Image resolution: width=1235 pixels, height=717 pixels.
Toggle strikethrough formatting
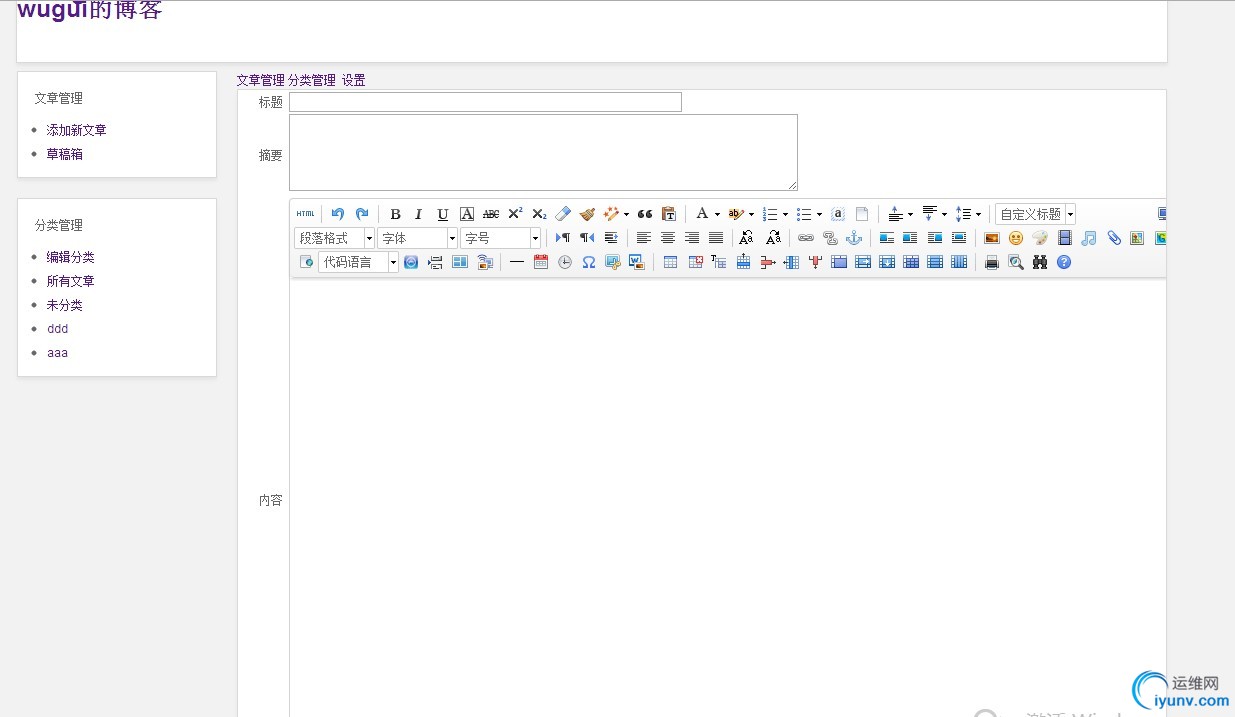tap(491, 214)
